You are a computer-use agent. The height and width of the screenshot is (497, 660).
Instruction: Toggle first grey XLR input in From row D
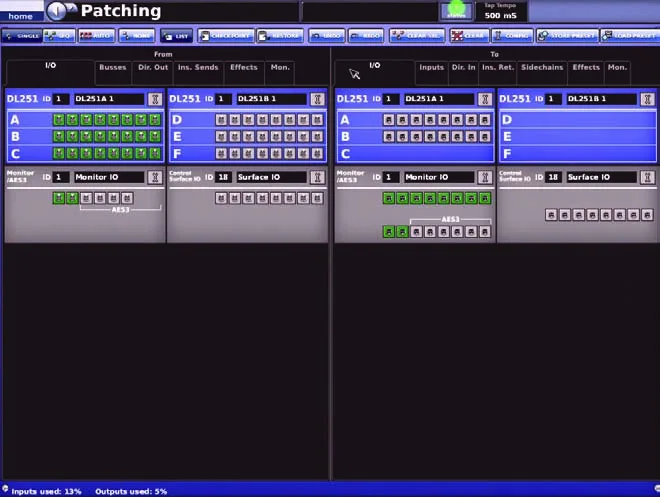221,120
